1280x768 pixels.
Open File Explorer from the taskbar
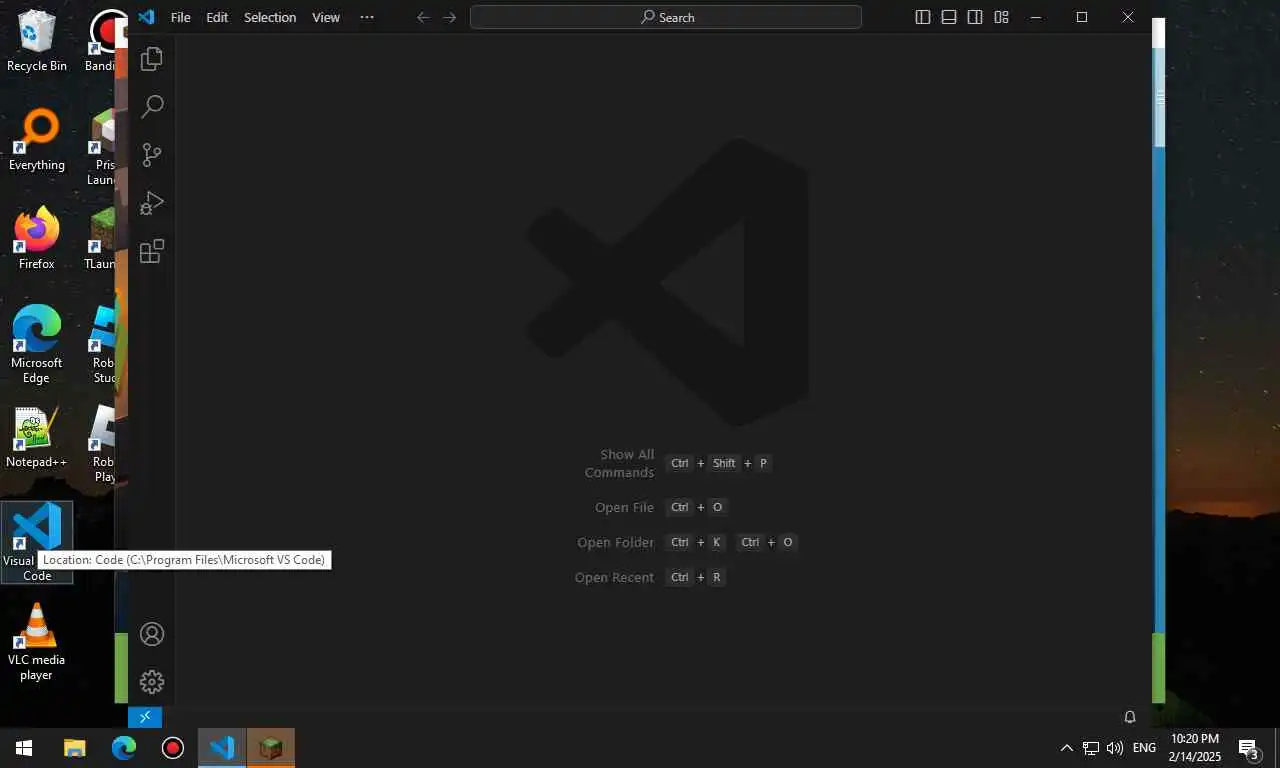(75, 747)
